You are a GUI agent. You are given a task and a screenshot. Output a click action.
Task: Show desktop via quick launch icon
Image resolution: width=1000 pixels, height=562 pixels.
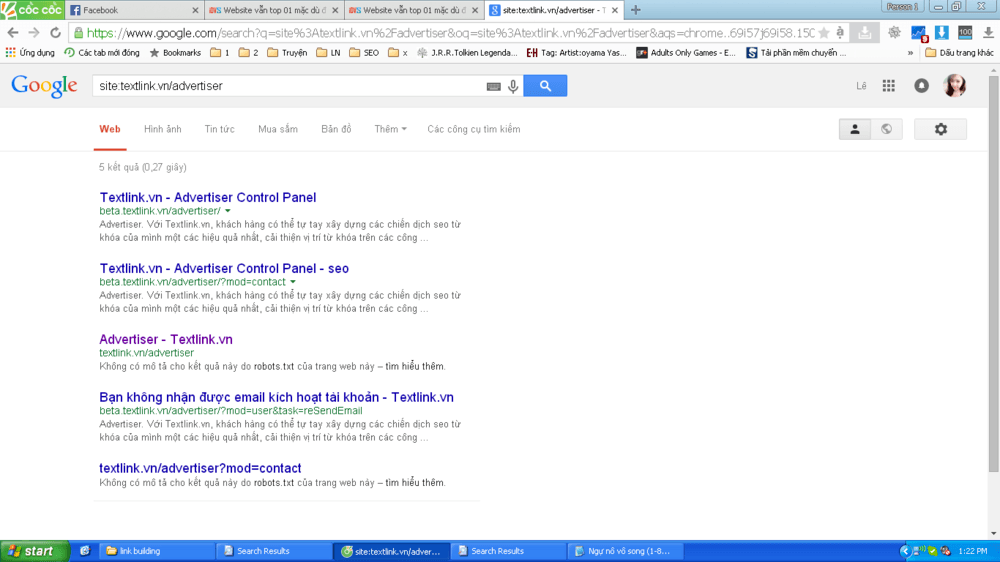tap(85, 551)
